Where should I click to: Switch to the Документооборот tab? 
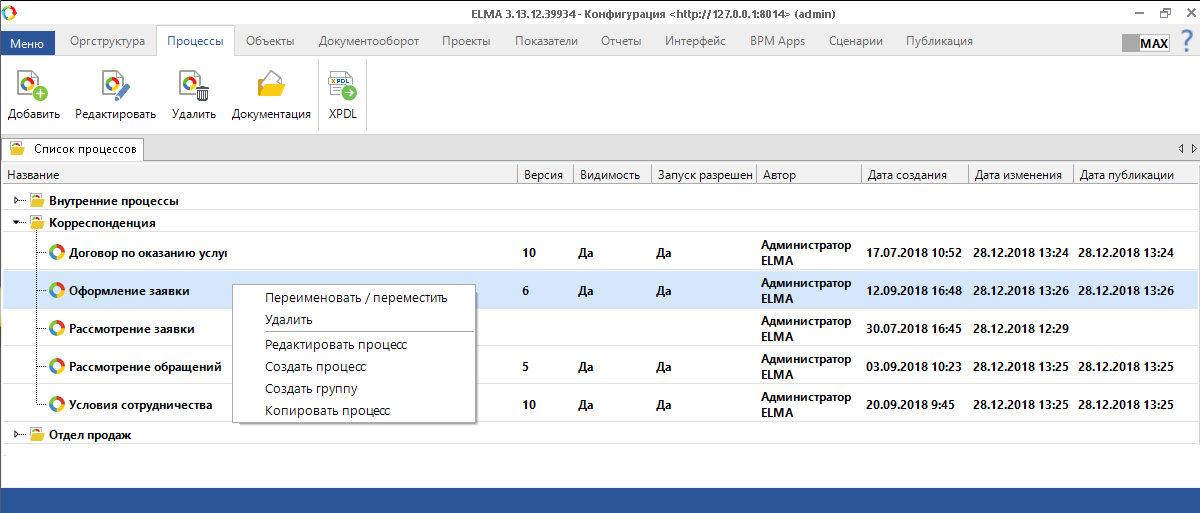click(x=368, y=41)
